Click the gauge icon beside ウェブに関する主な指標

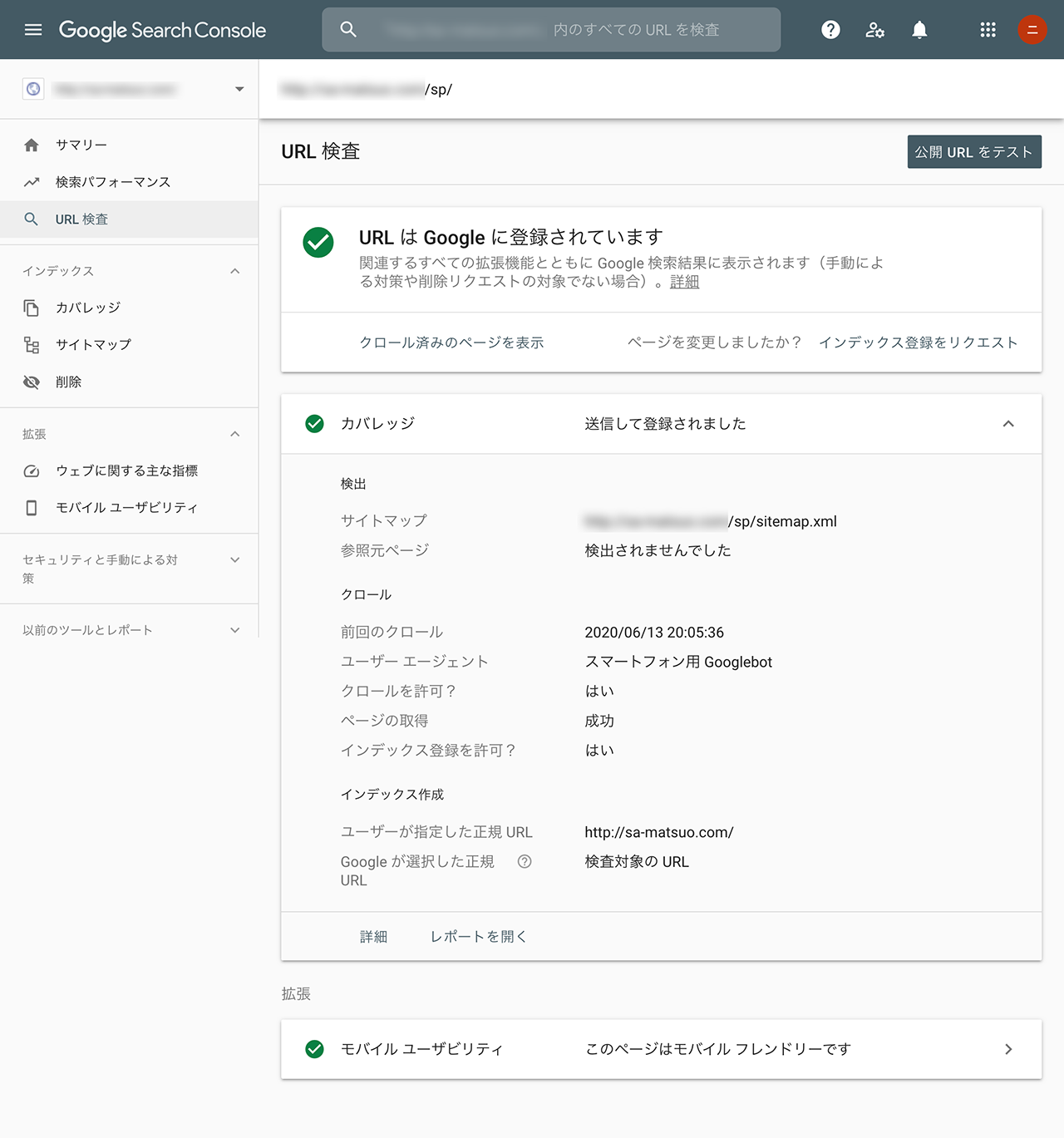pos(32,471)
